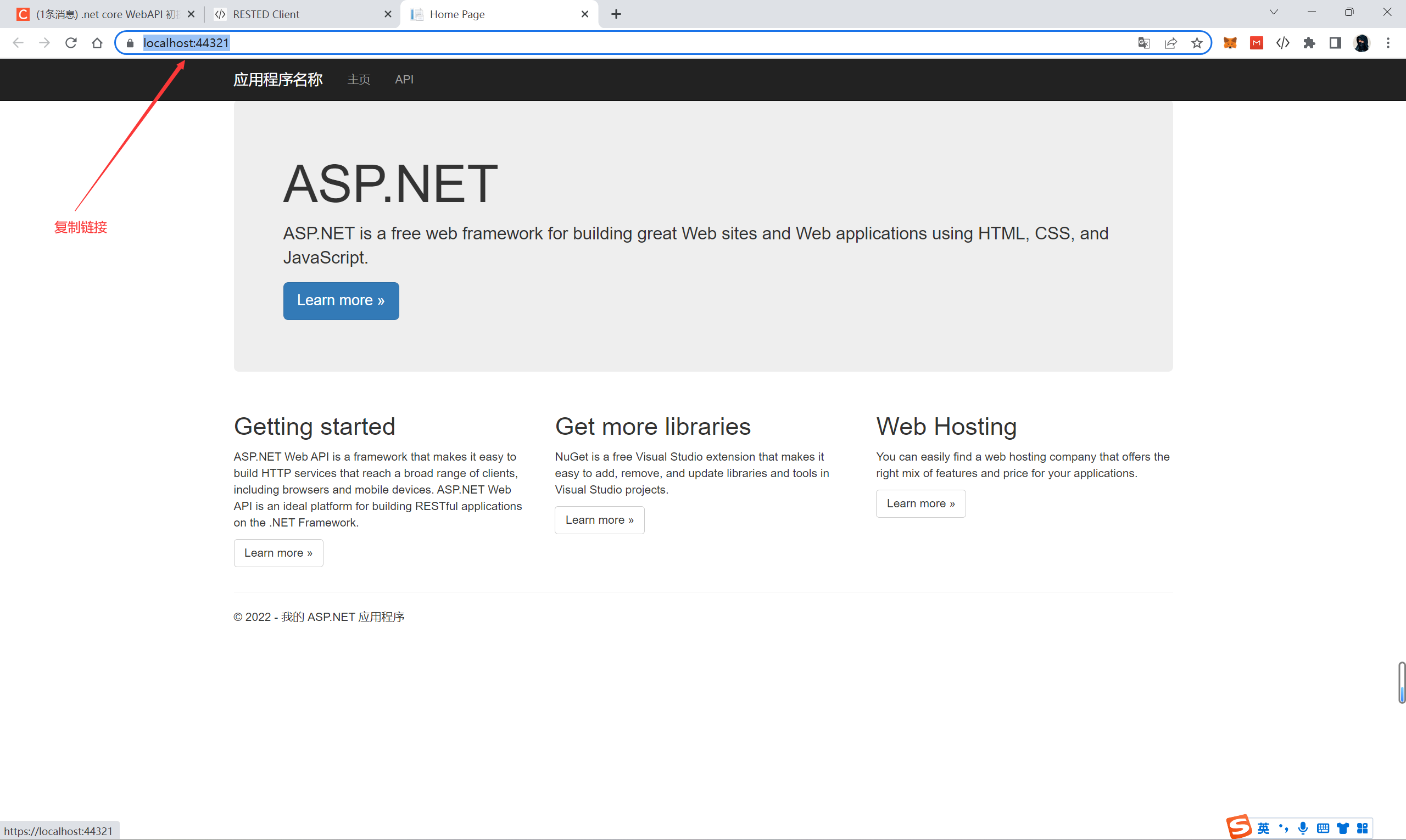Image resolution: width=1406 pixels, height=840 pixels.
Task: Open the Extensions puzzle piece menu
Action: coord(1309,43)
